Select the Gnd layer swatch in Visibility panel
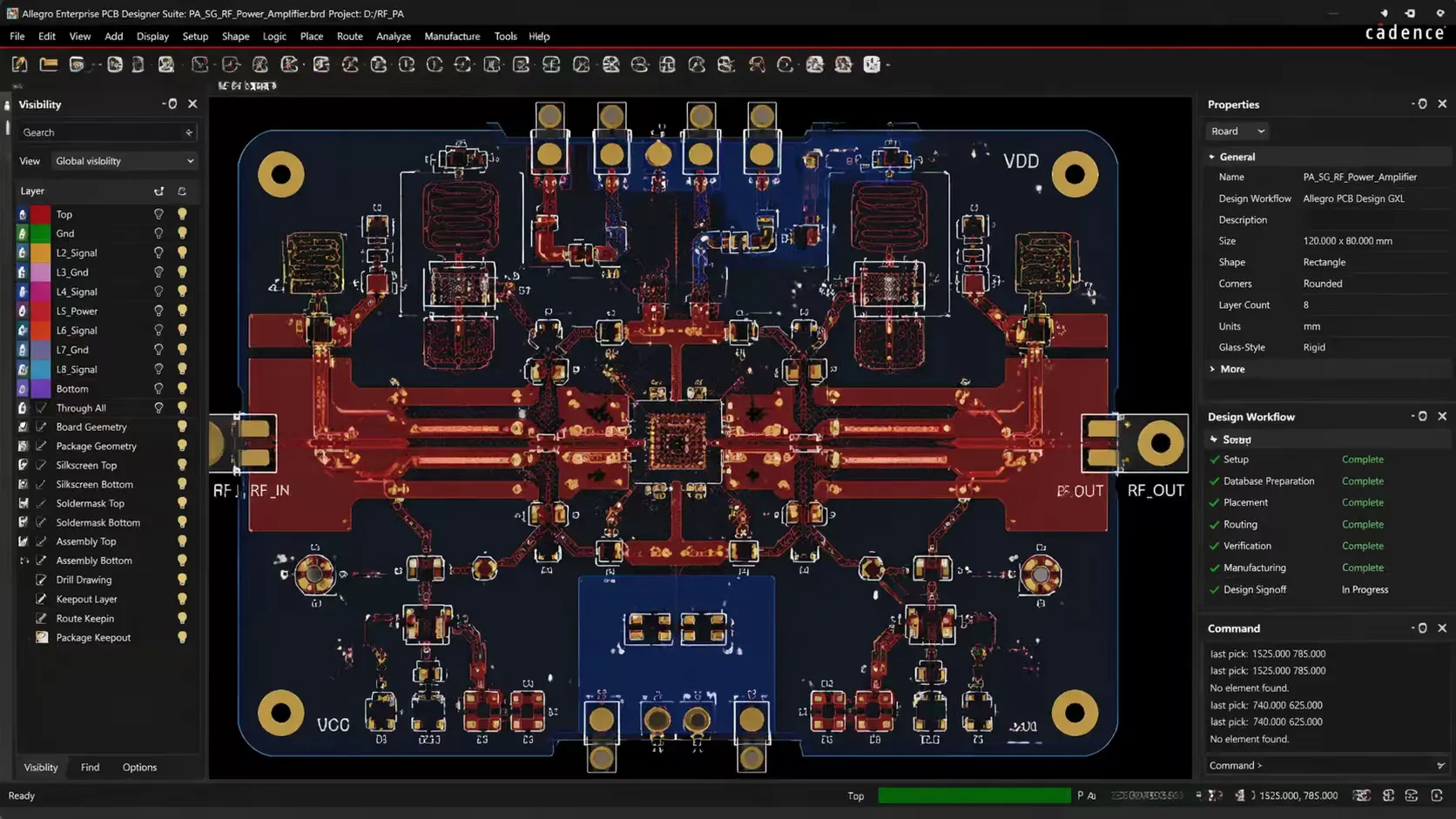The height and width of the screenshot is (819, 1456). coord(40,233)
